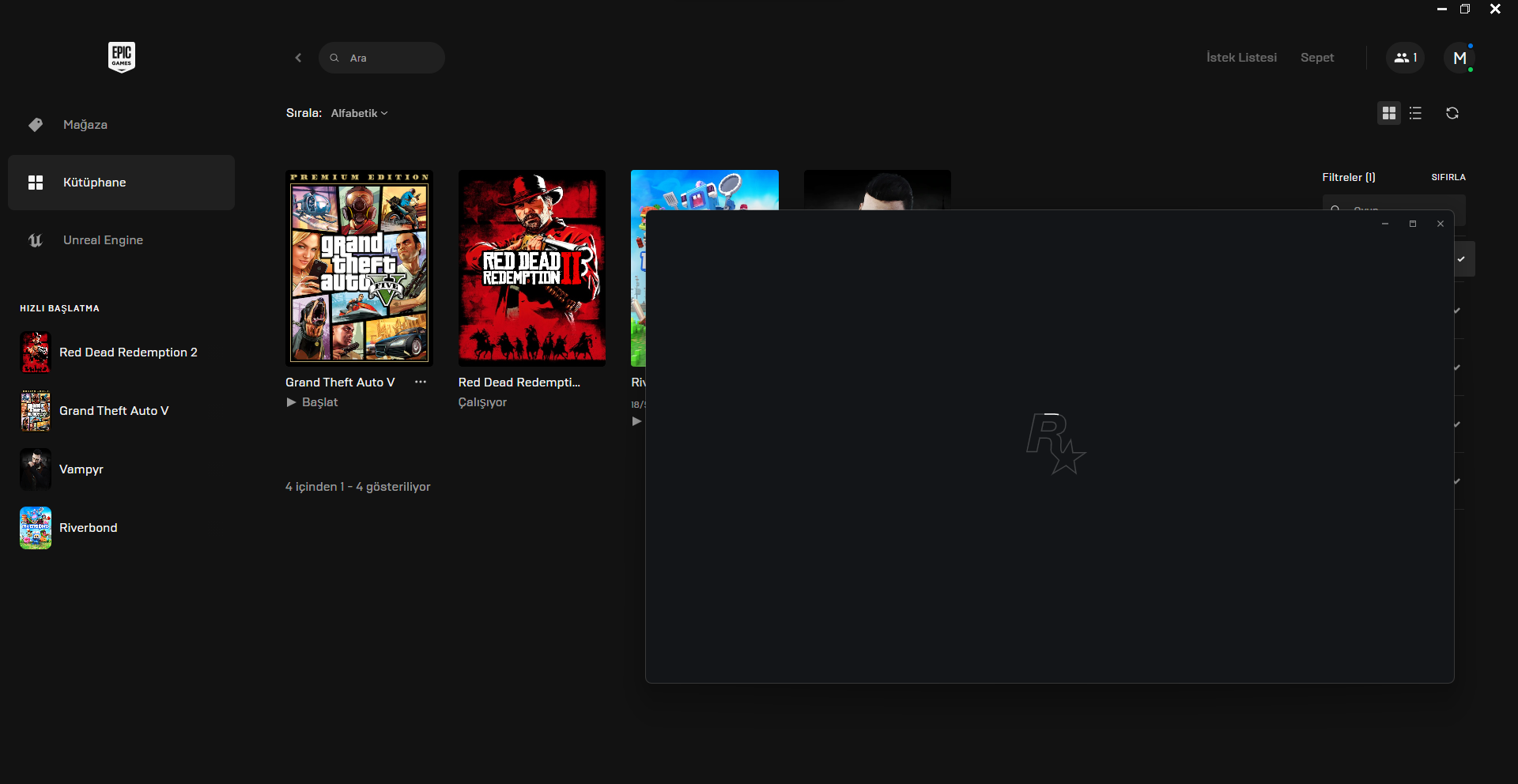Image resolution: width=1518 pixels, height=784 pixels.
Task: Maximize the Rockstar launcher window
Action: click(1413, 224)
